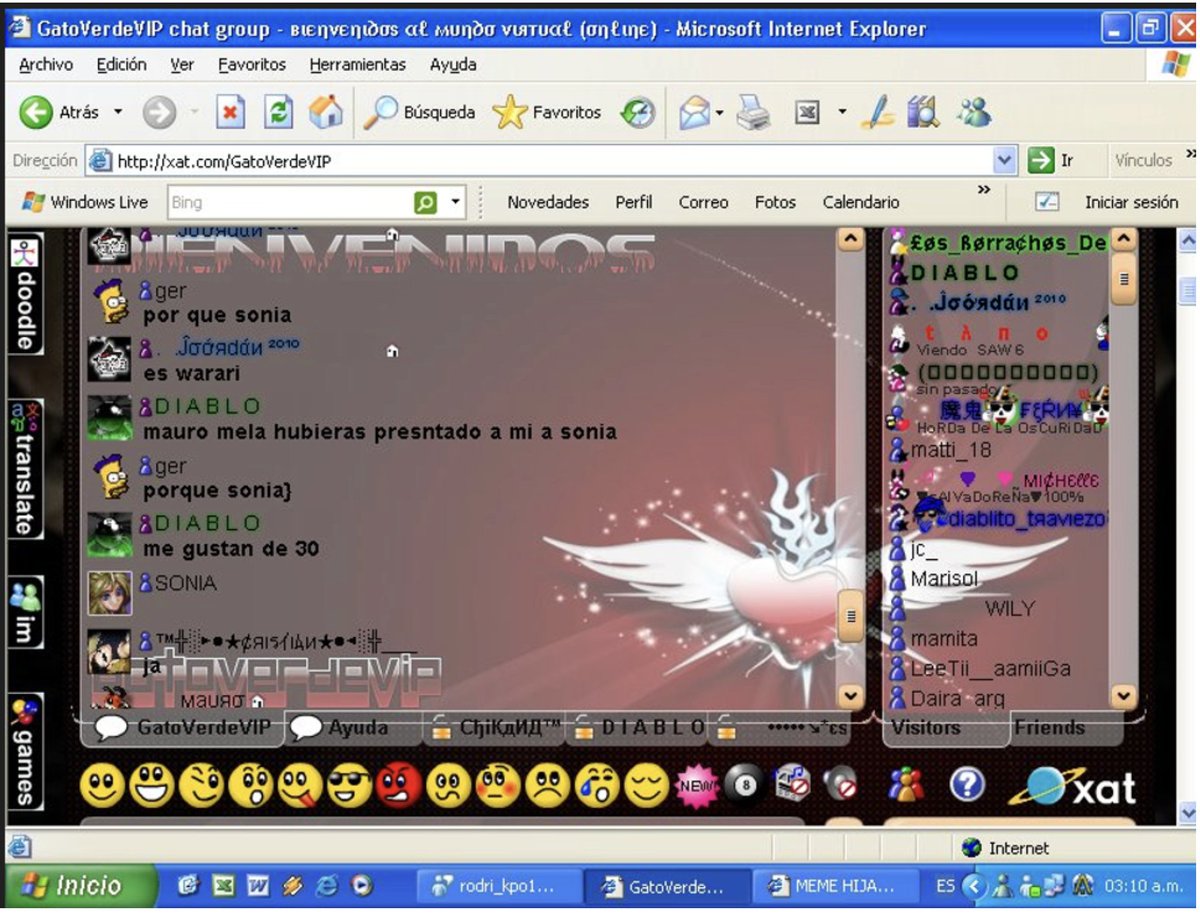The height and width of the screenshot is (914, 1200).
Task: Click the Inicio start button
Action: point(80,885)
